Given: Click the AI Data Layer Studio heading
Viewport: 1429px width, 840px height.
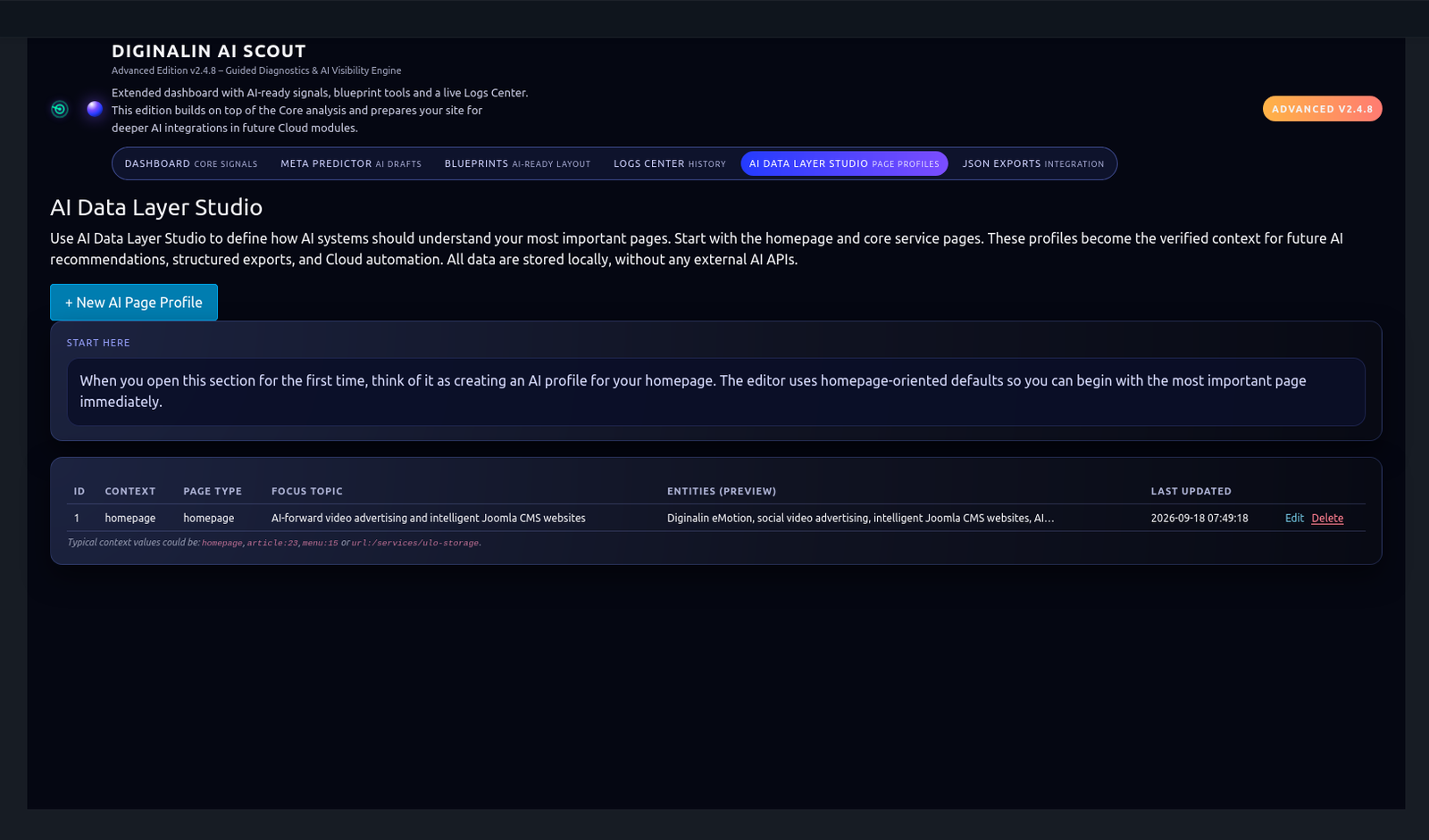Looking at the screenshot, I should (x=156, y=207).
